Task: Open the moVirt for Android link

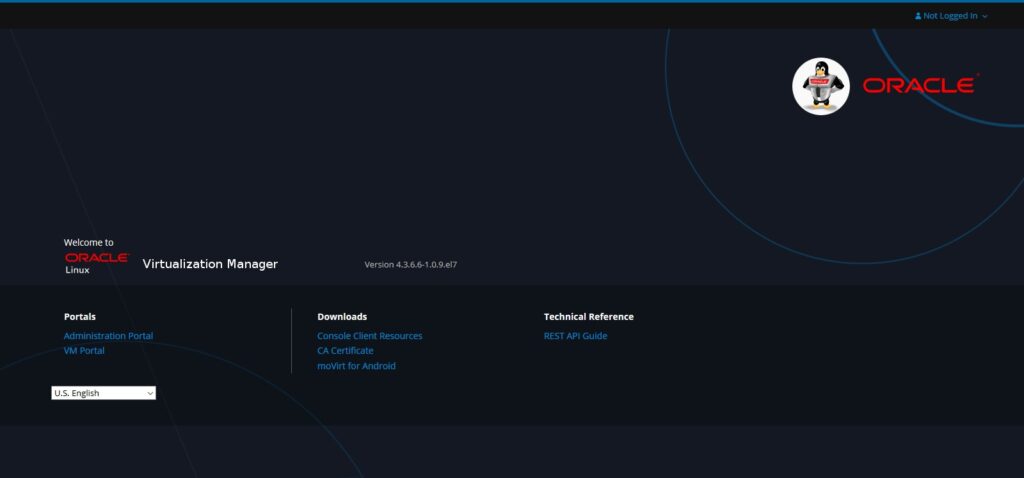Action: [356, 366]
